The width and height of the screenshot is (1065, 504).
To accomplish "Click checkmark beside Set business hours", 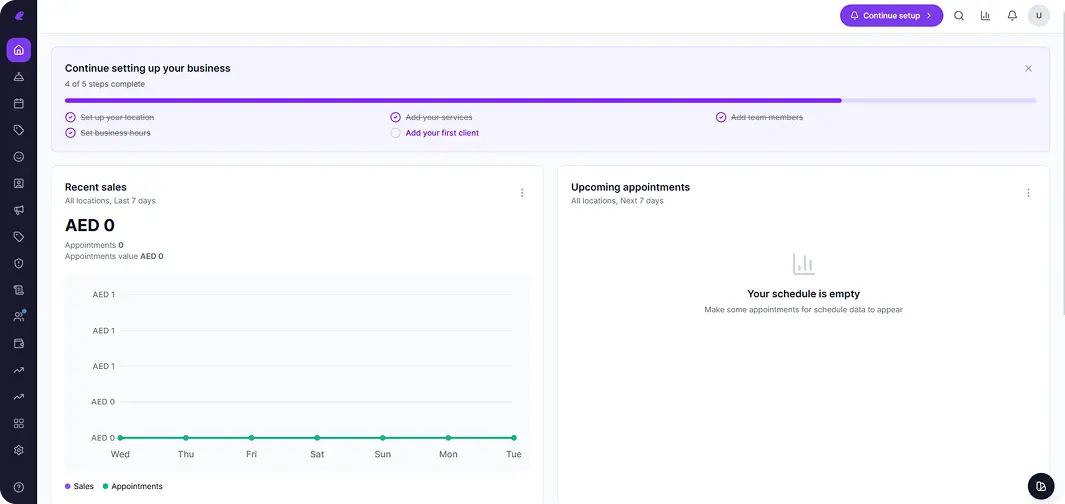I will coord(70,133).
